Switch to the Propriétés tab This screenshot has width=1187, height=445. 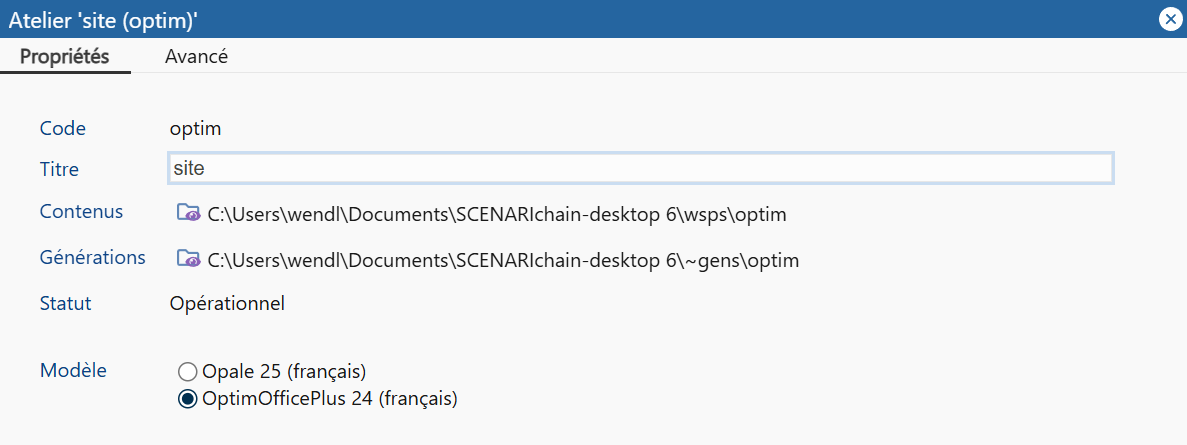65,56
